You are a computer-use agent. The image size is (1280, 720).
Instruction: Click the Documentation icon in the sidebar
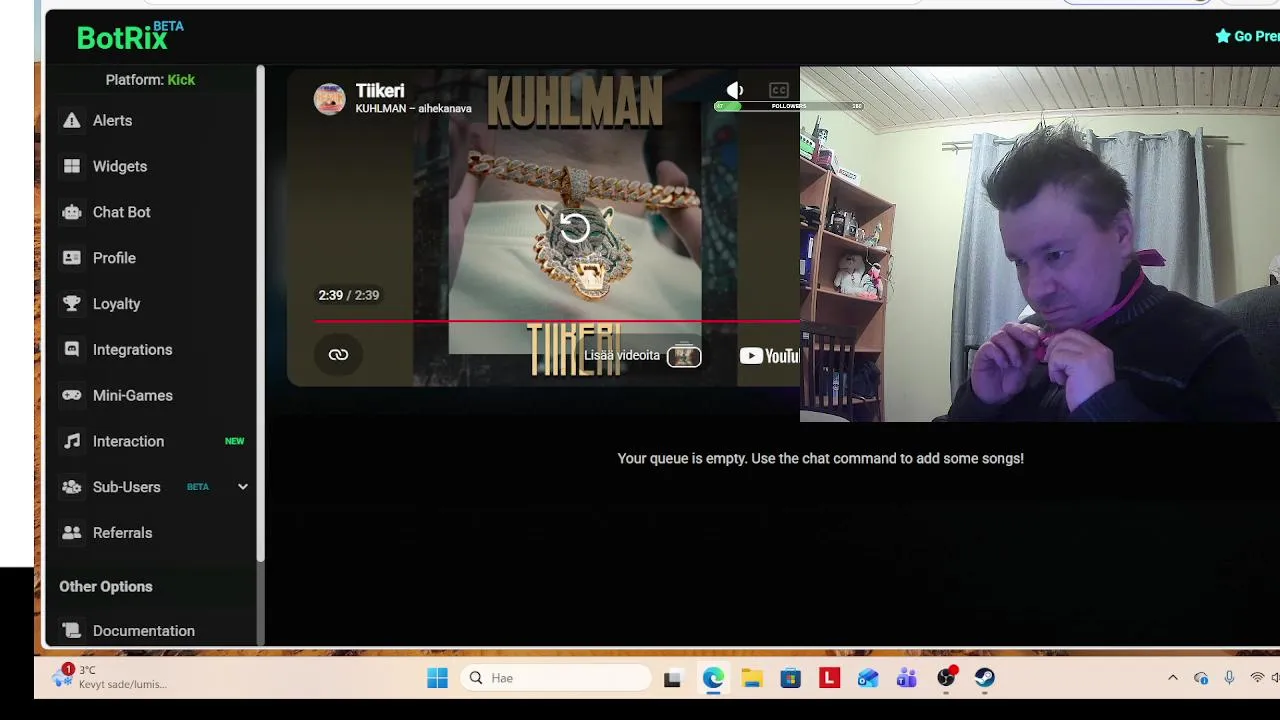click(x=72, y=631)
